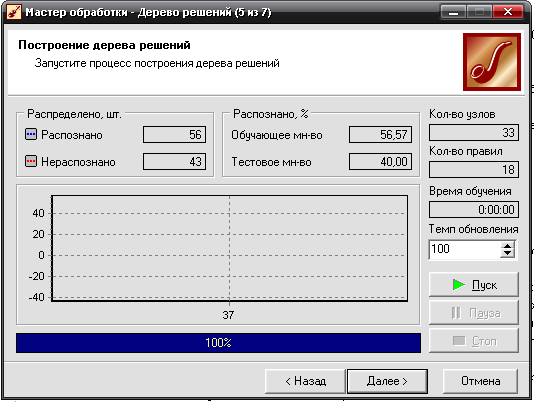
Task: Click the Кол-во узлов value field
Action: click(x=474, y=133)
